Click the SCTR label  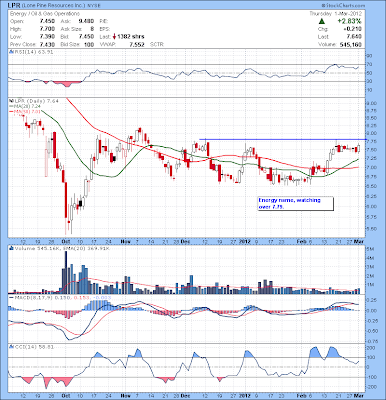coord(156,44)
